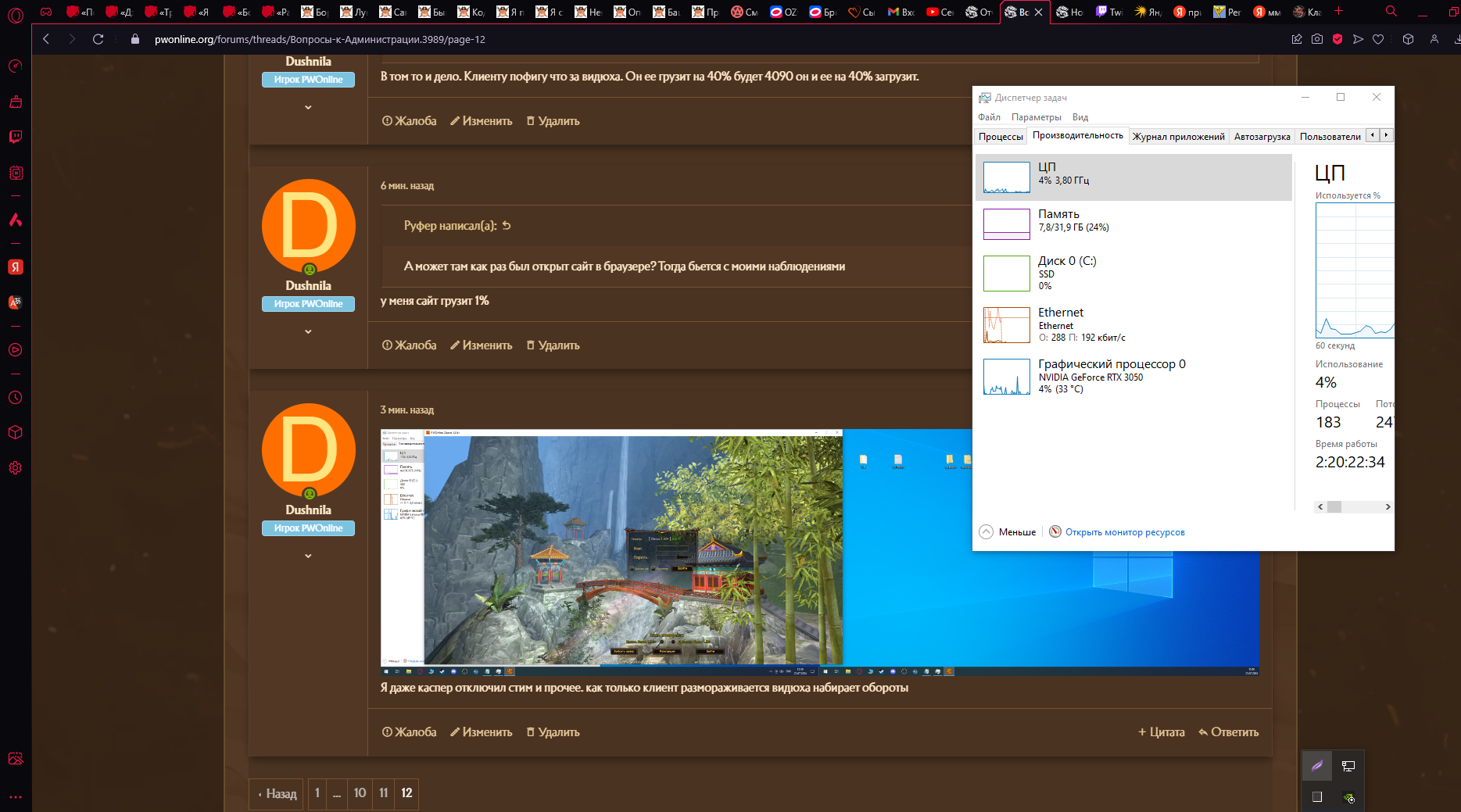
Task: Click Открыть монитор ресурсов link
Action: (x=1125, y=532)
